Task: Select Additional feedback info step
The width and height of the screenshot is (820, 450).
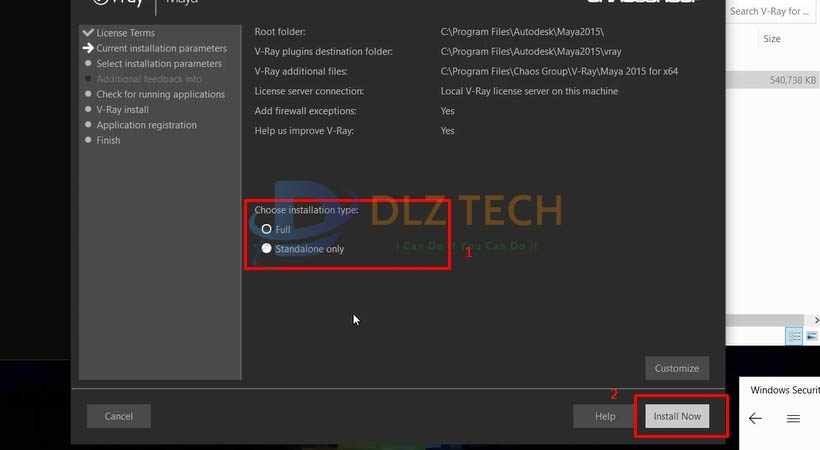Action: click(x=149, y=79)
